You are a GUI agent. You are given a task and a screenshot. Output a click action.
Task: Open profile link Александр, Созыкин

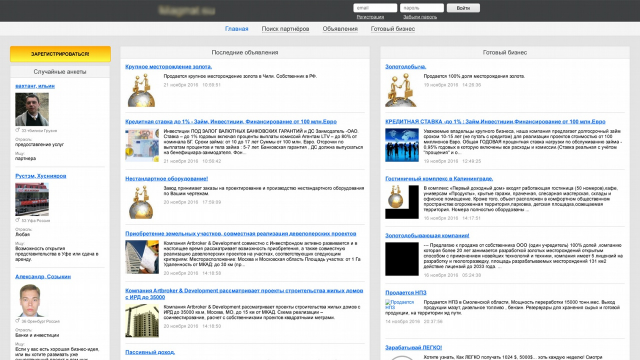click(43, 276)
